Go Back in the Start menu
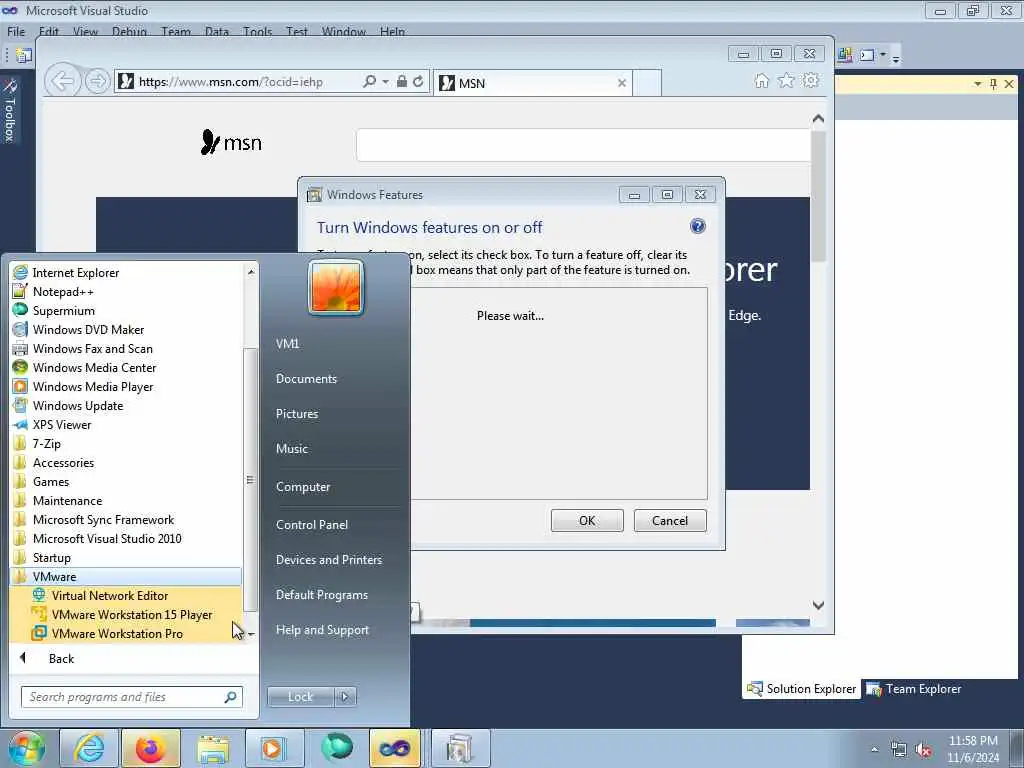The width and height of the screenshot is (1024, 768). (x=61, y=658)
